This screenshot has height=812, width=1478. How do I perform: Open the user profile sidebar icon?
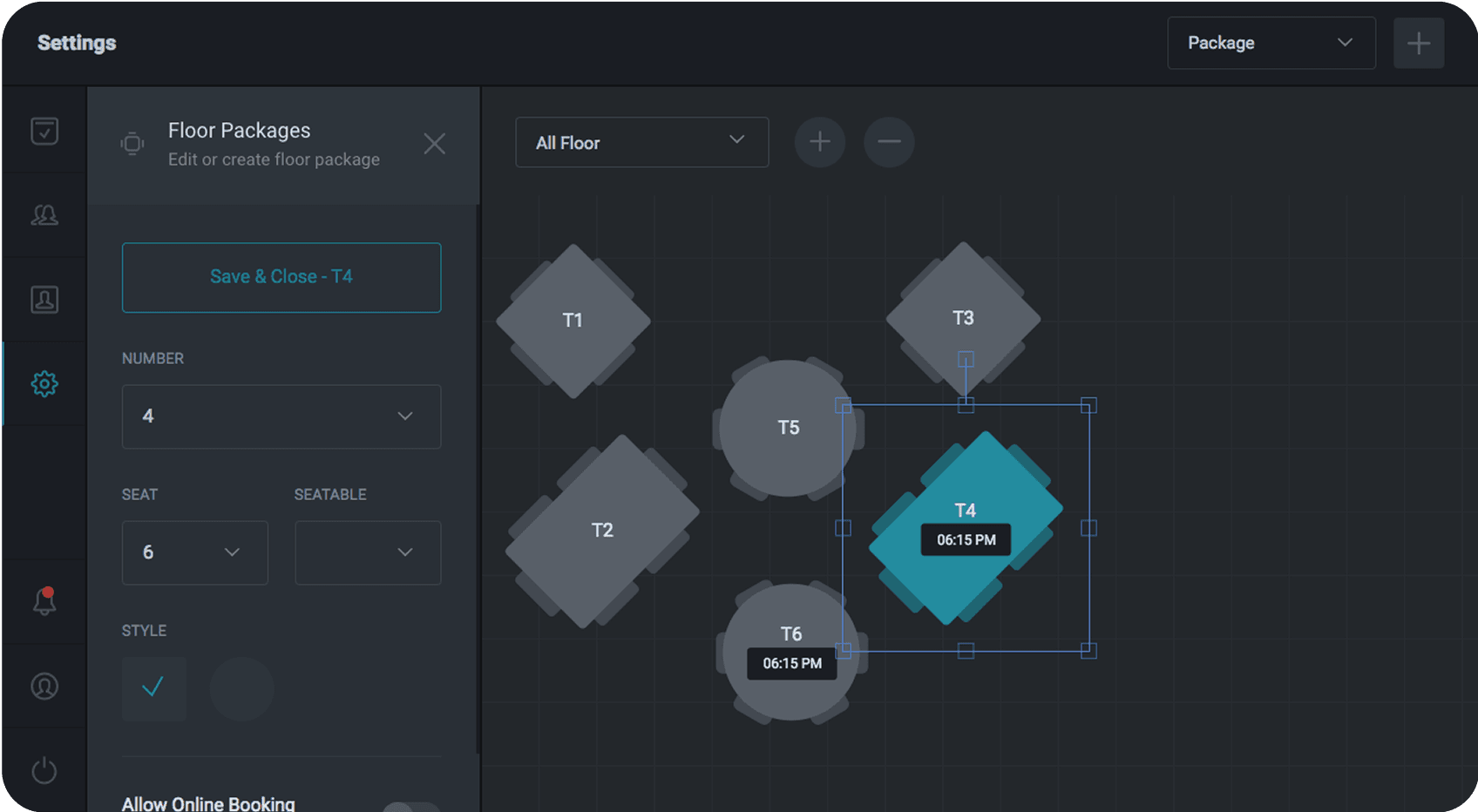(44, 687)
